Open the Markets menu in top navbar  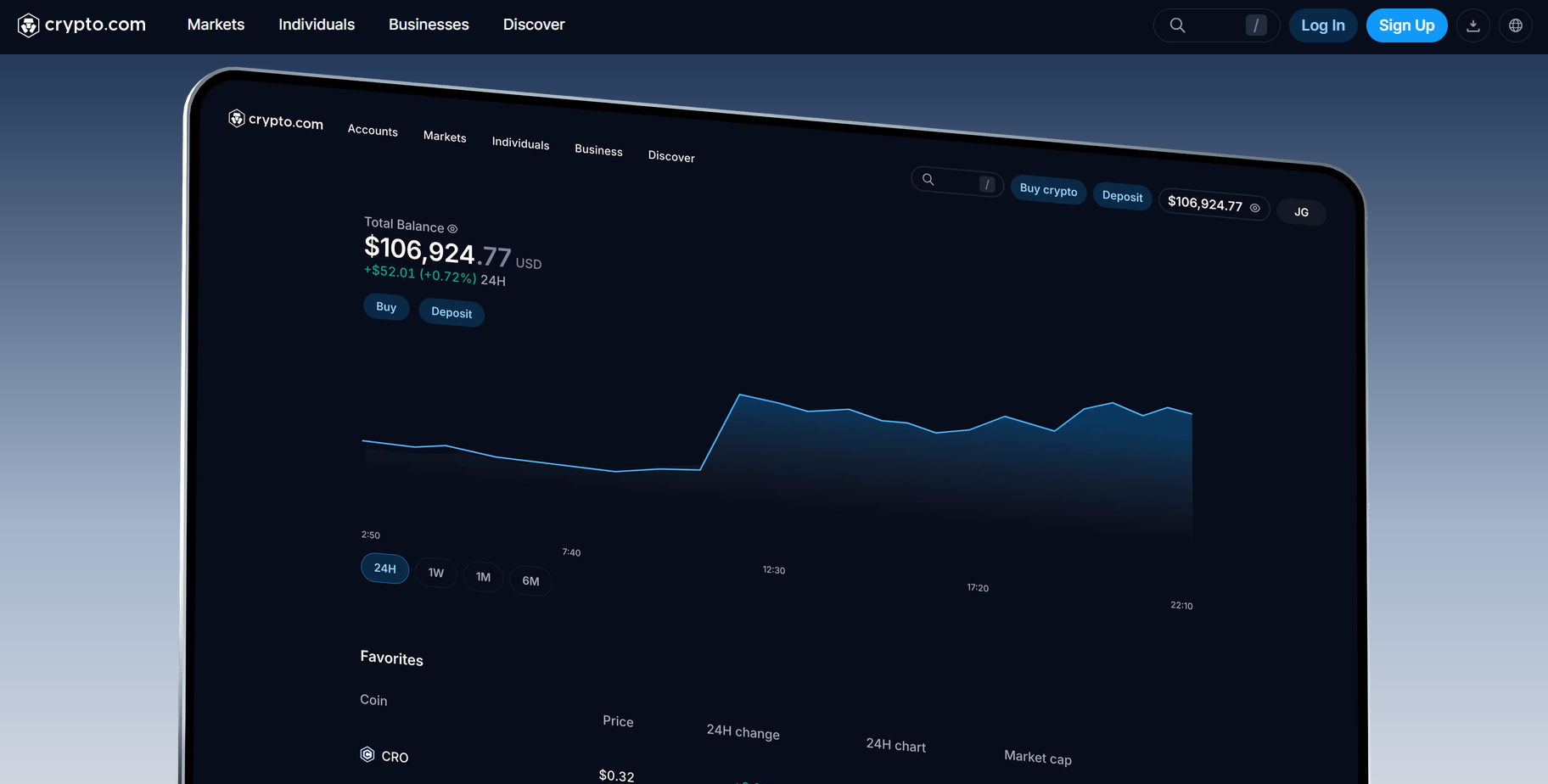point(216,25)
